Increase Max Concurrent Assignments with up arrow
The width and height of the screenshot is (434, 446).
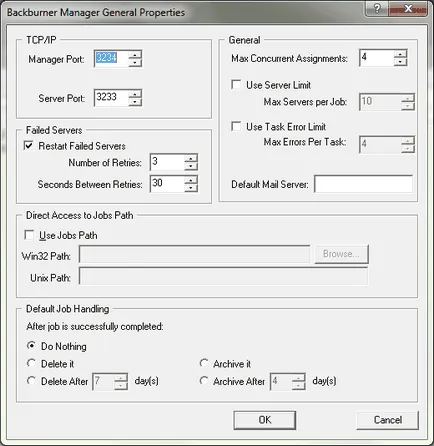[400, 54]
